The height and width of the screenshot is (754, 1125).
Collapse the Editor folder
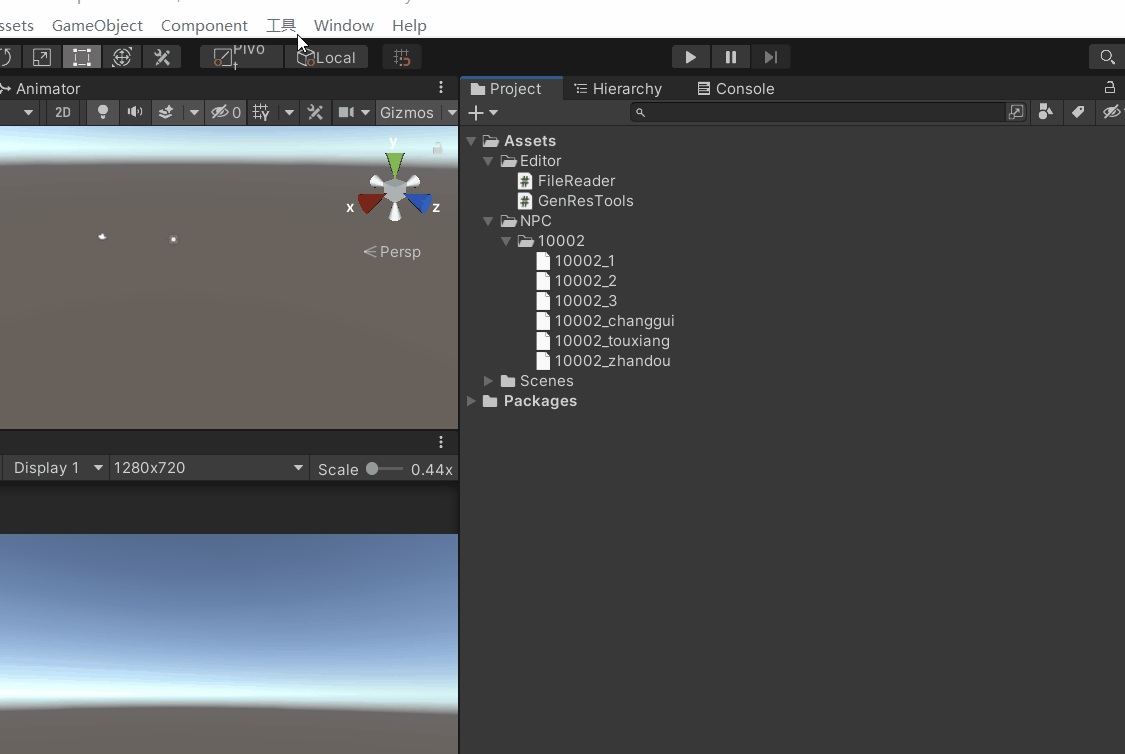(489, 161)
